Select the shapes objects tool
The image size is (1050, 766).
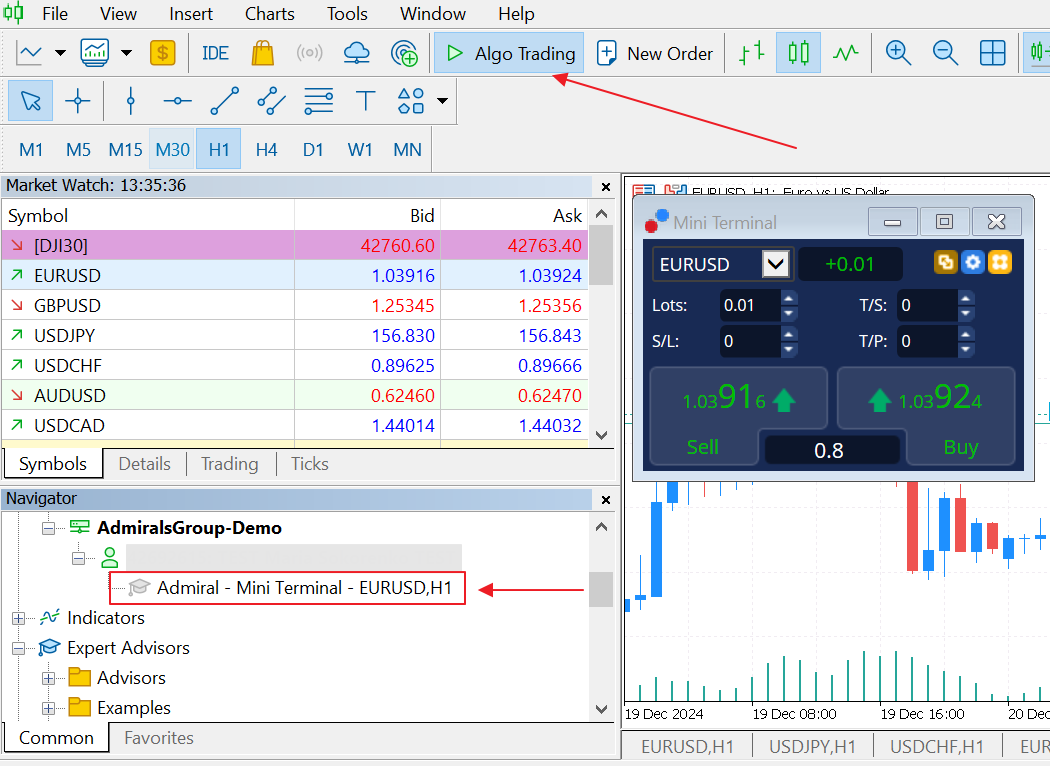click(x=410, y=101)
